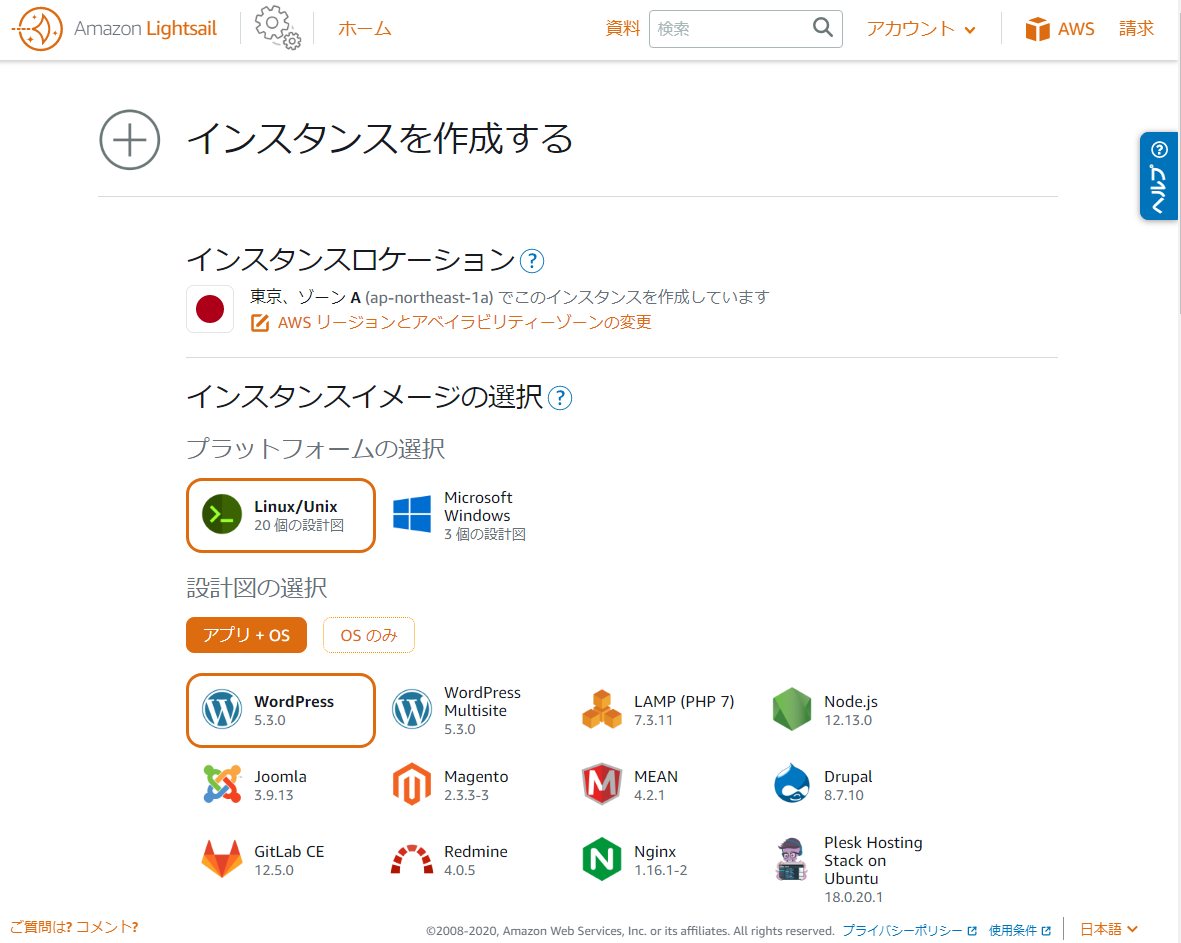Click the help icon beside インスタンスロケーション
This screenshot has width=1181, height=943.
tap(532, 261)
